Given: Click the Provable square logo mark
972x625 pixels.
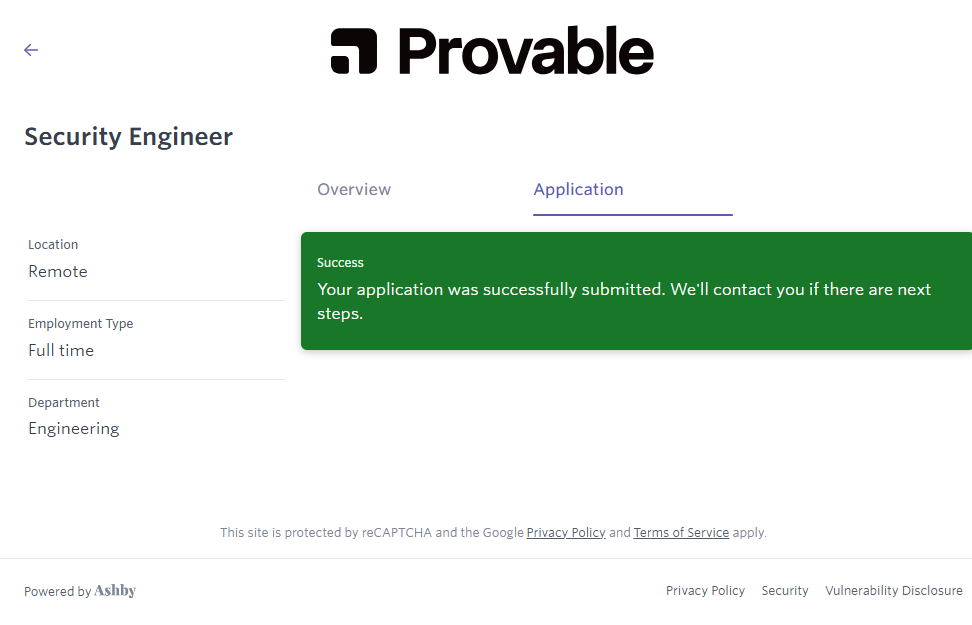Looking at the screenshot, I should [353, 51].
